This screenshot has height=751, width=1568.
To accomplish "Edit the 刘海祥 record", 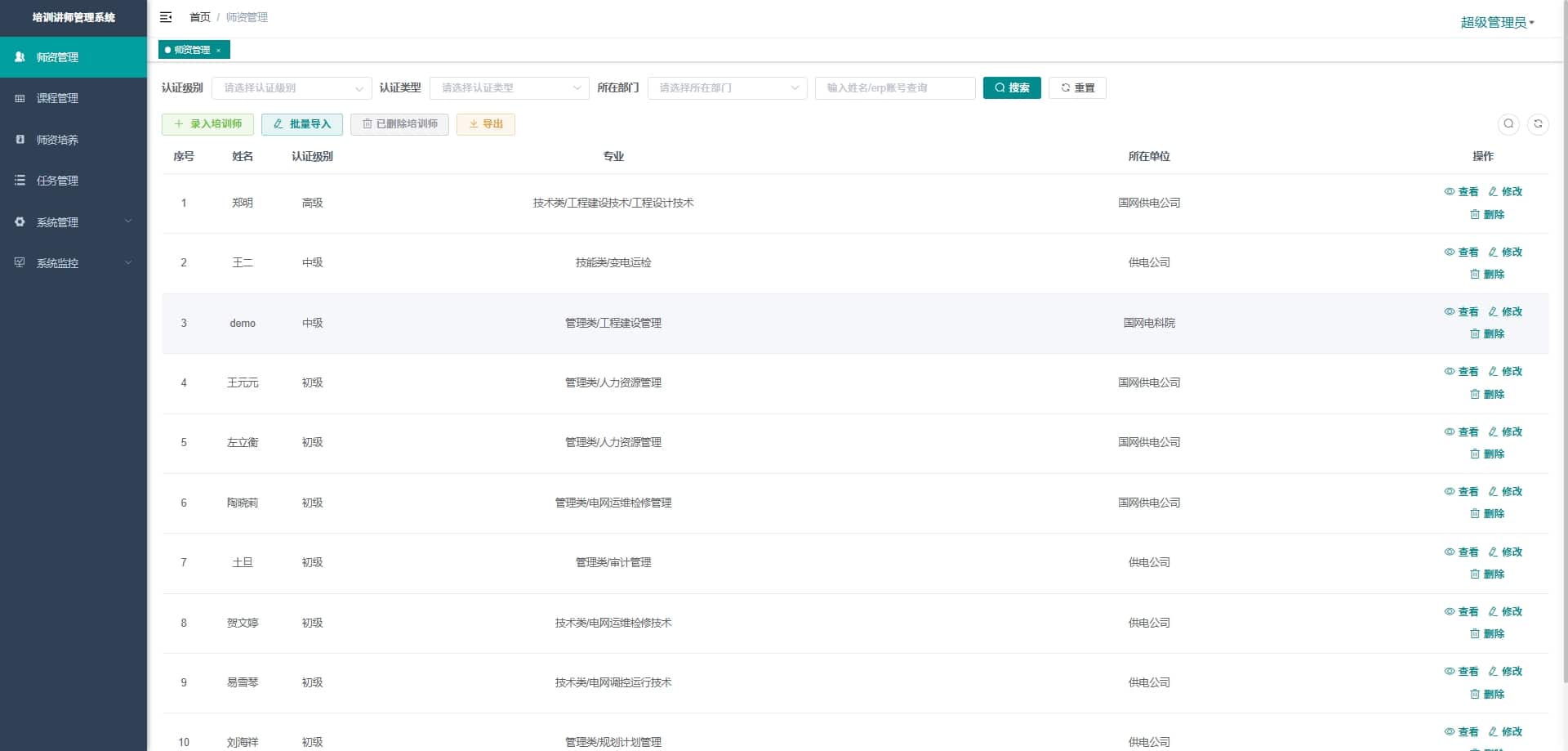I will tap(1505, 732).
